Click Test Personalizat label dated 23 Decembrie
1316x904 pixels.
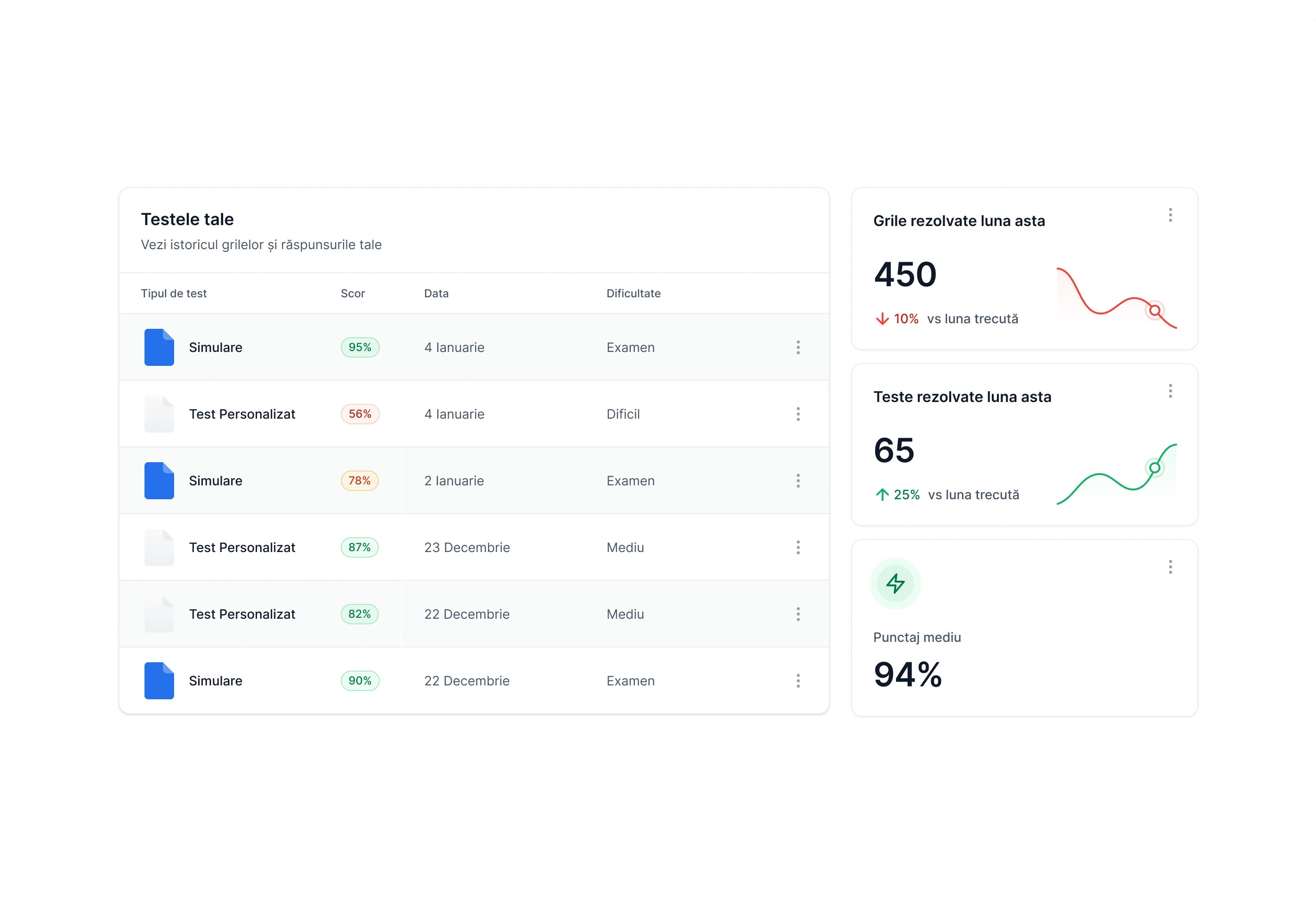pyautogui.click(x=242, y=547)
